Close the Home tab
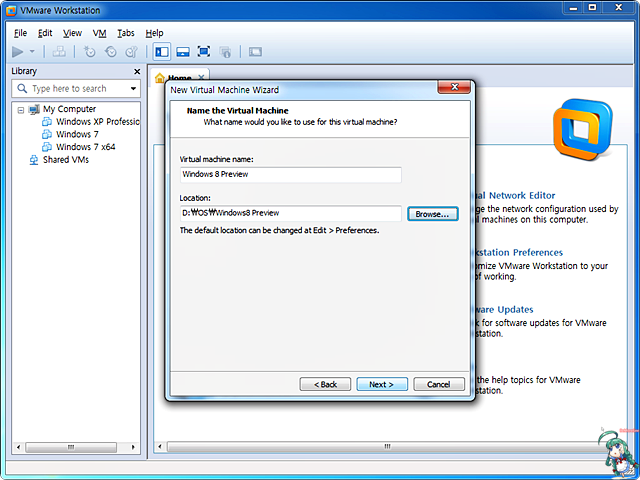 click(x=201, y=77)
